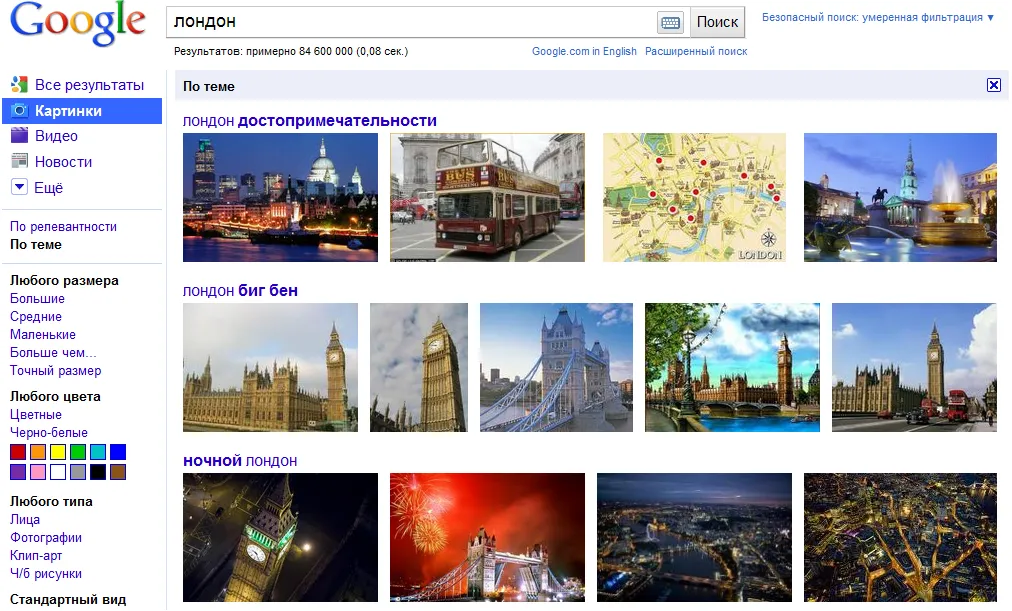Image resolution: width=1012 pixels, height=611 pixels.
Task: Choose the yellow color swatch
Action: (58, 452)
